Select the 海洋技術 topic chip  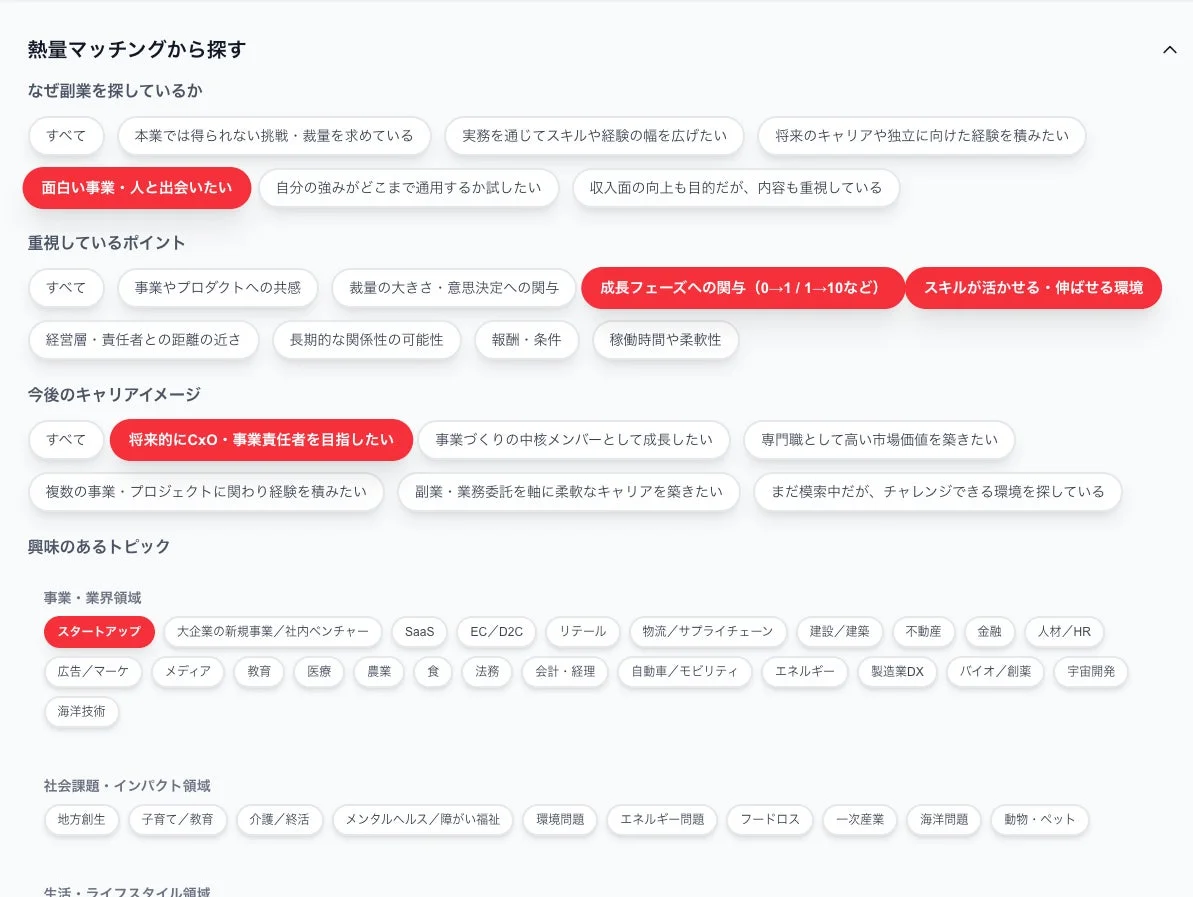coord(81,712)
